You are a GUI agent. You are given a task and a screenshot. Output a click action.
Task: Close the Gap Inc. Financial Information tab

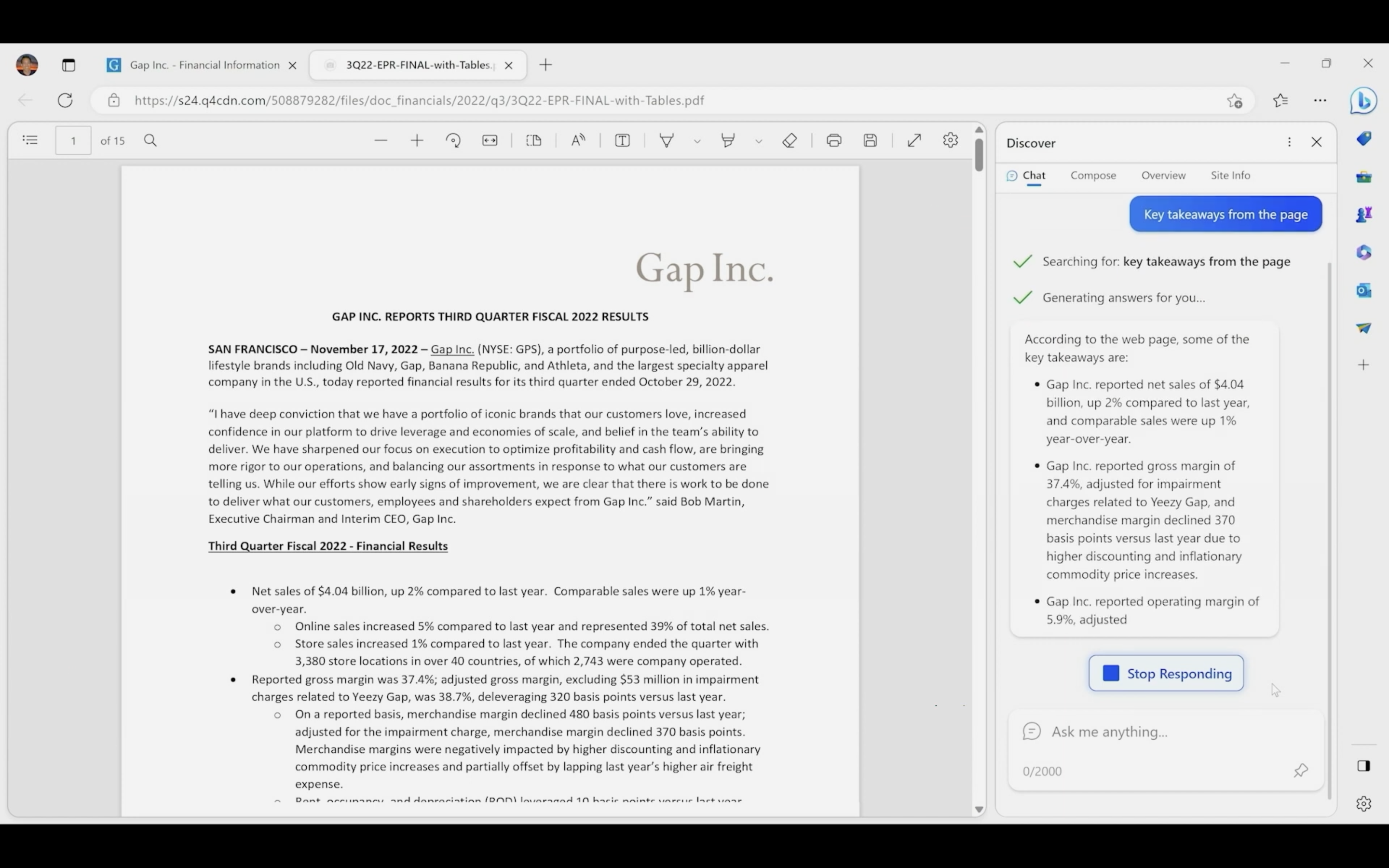point(293,66)
